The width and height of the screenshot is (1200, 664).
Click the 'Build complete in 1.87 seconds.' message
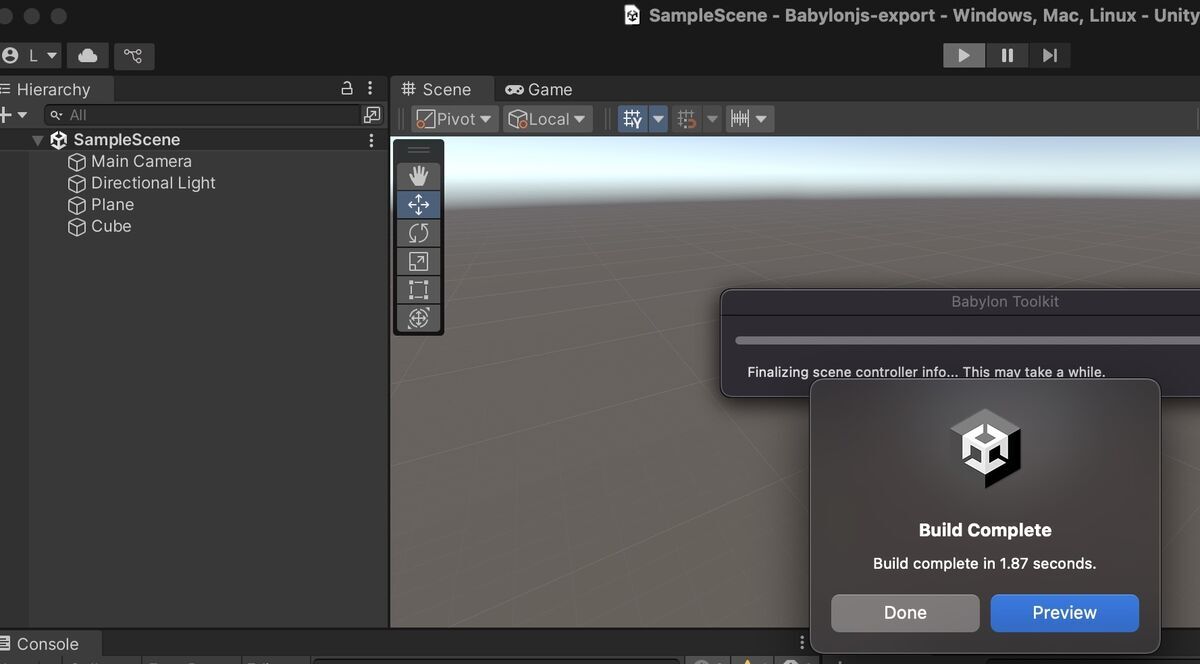(x=984, y=563)
